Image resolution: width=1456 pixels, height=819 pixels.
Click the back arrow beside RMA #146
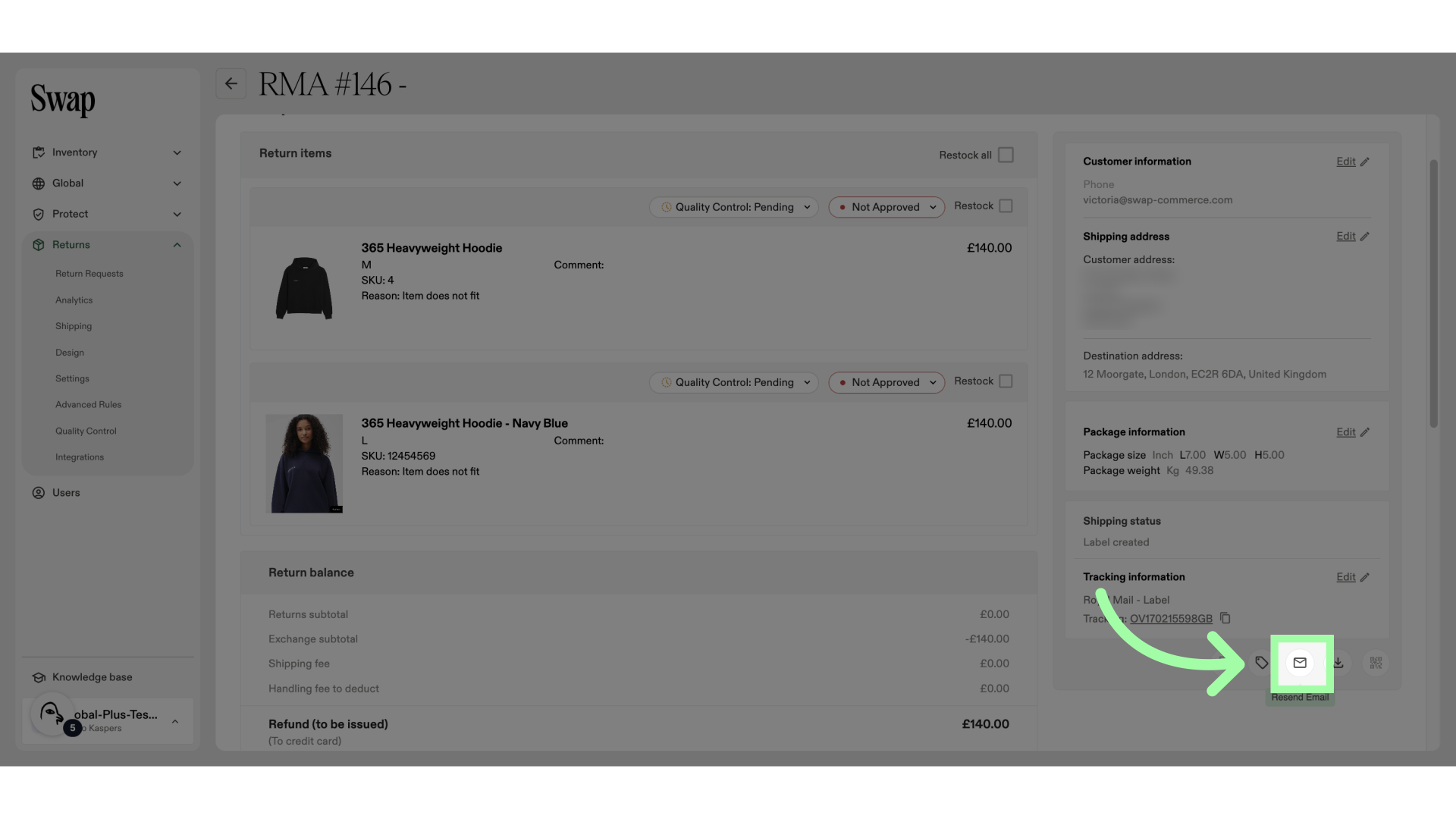[231, 83]
